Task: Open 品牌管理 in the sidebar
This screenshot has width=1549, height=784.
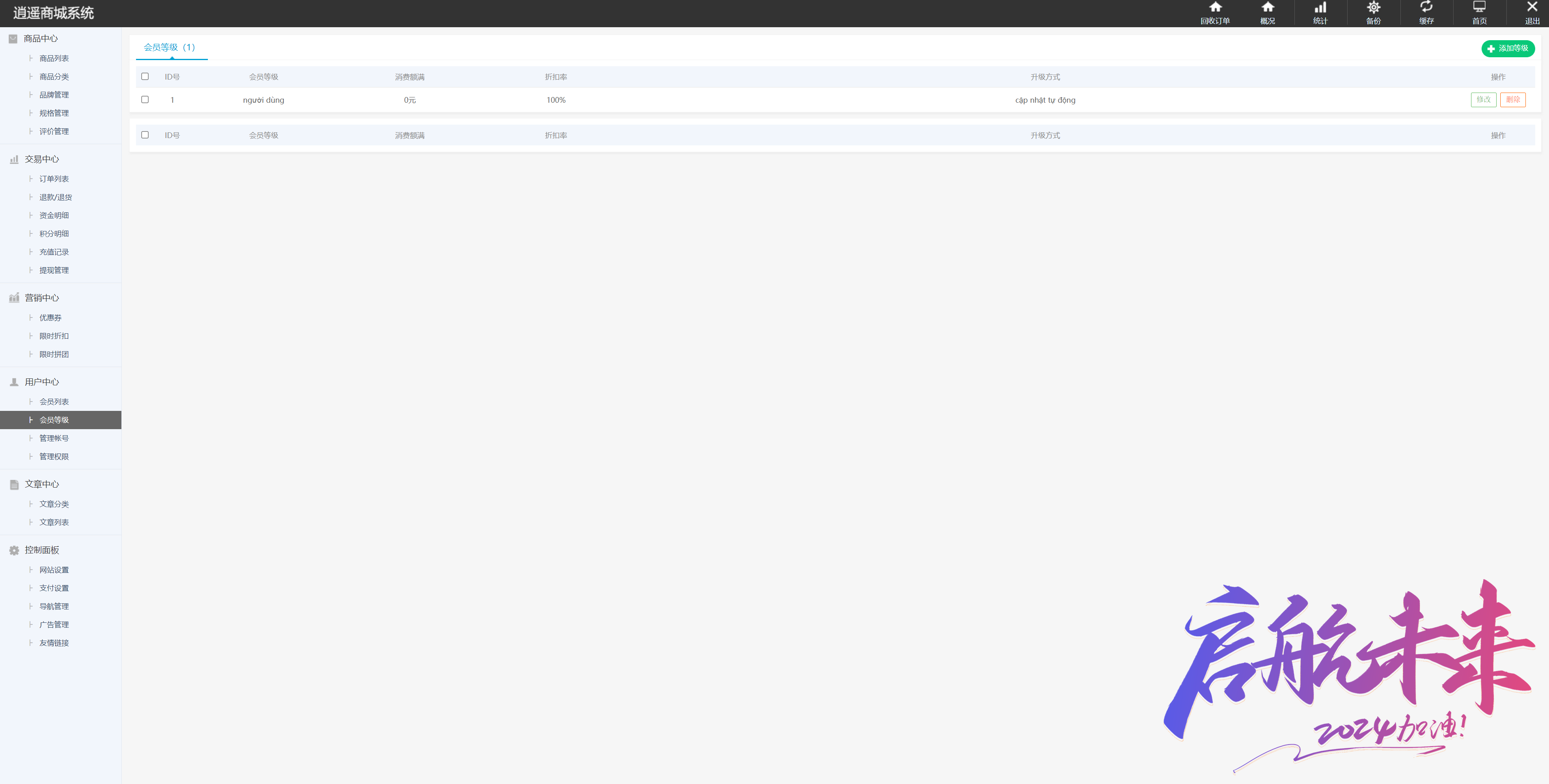Action: [54, 95]
